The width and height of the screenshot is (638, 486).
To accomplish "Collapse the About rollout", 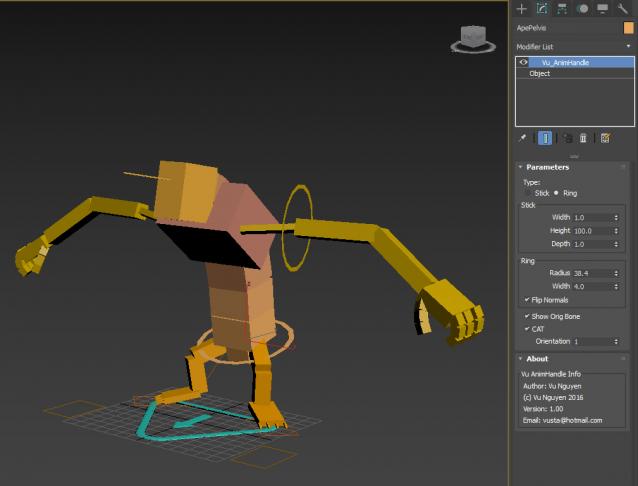I will click(537, 358).
